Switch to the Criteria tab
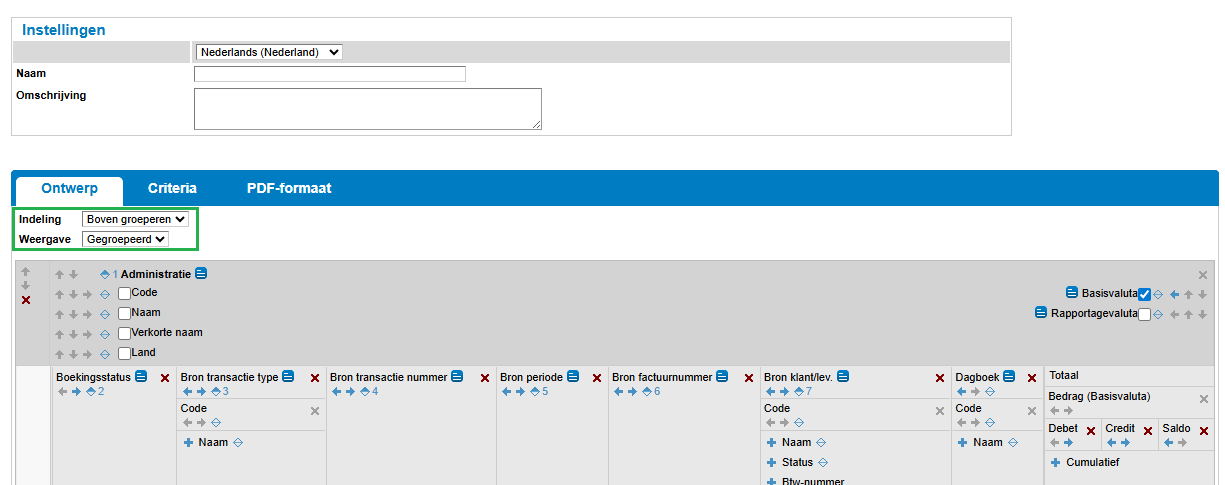Image resolution: width=1225 pixels, height=485 pixels. (172, 188)
